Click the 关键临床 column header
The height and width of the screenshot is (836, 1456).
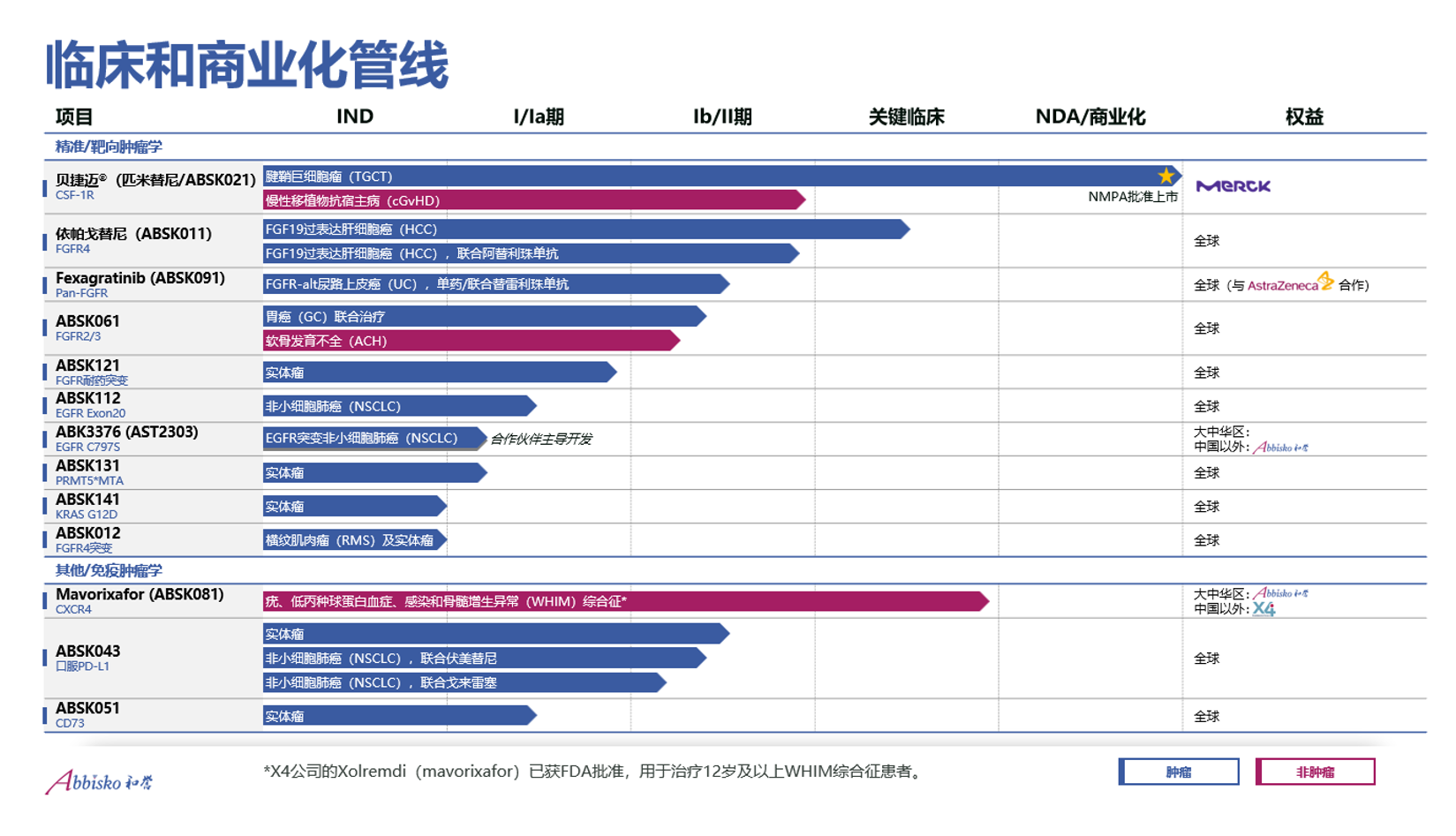pos(906,117)
